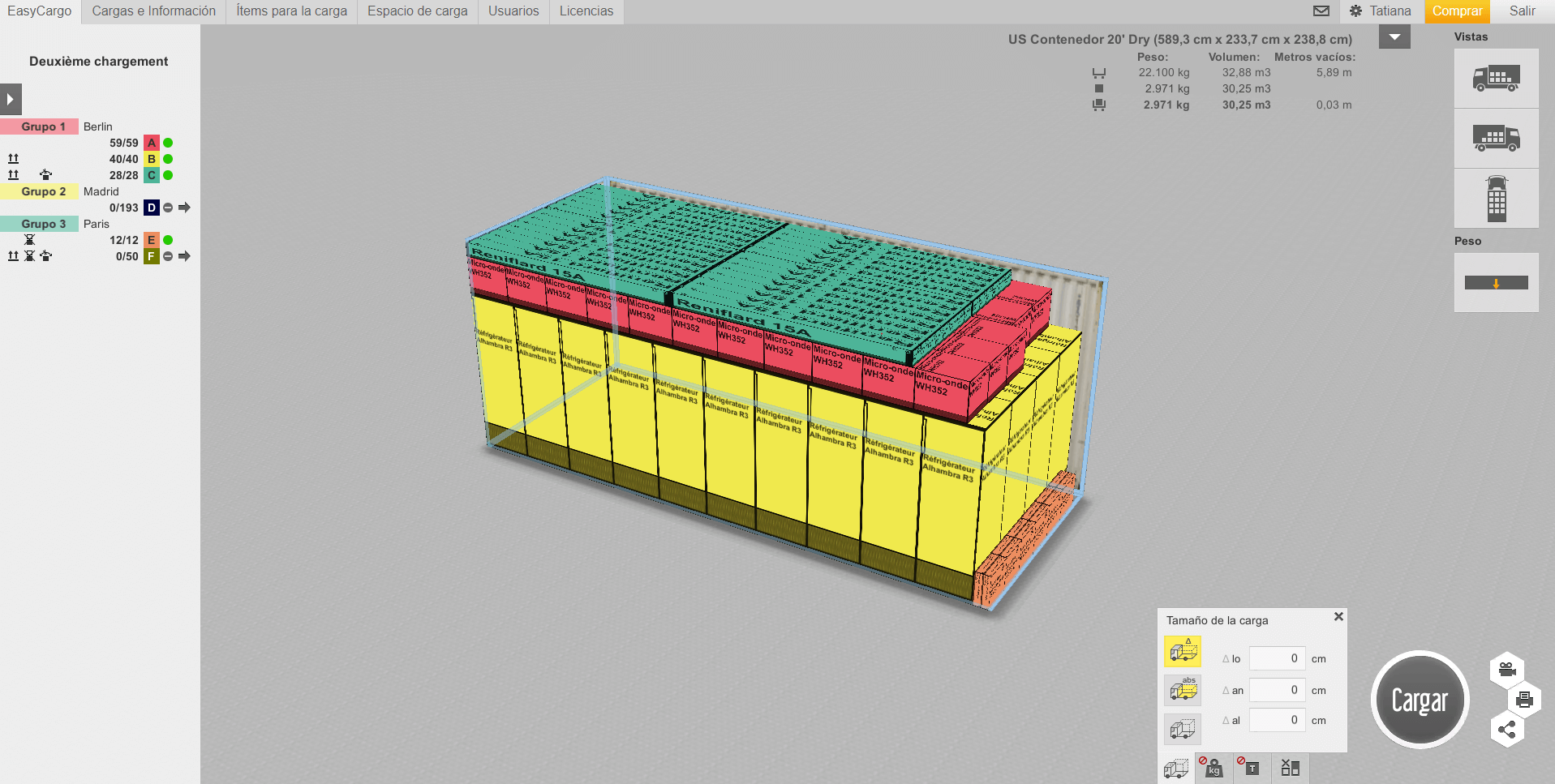Viewport: 1555px width, 784px height.
Task: Click the Δ lo length input field
Action: pyautogui.click(x=1276, y=658)
